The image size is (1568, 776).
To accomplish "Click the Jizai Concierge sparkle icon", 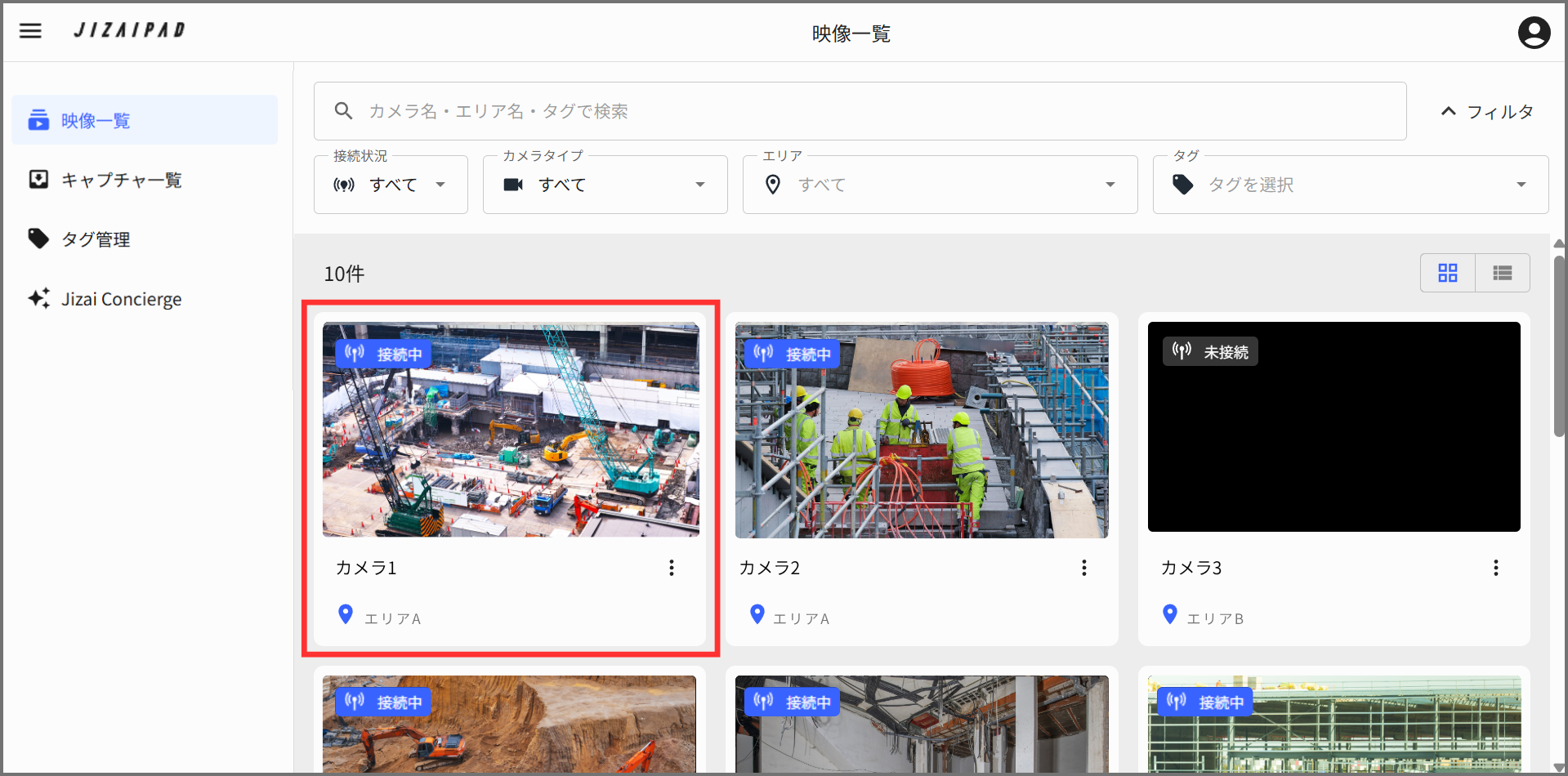I will coord(38,298).
